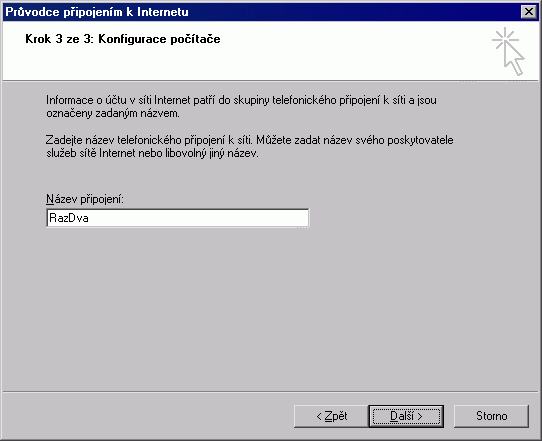
Task: Continue with the Další button
Action: click(x=406, y=416)
